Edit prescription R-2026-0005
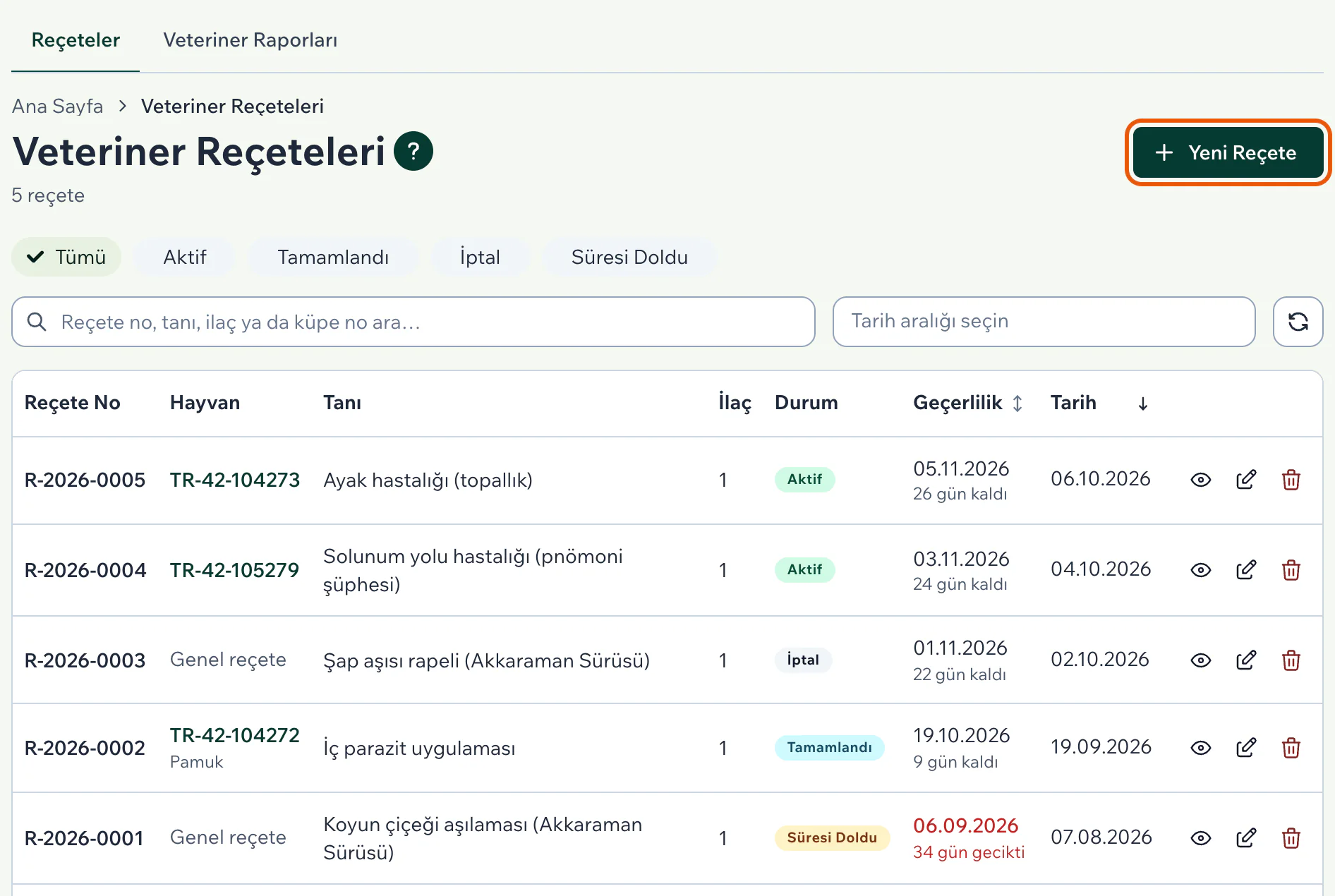 coord(1246,480)
